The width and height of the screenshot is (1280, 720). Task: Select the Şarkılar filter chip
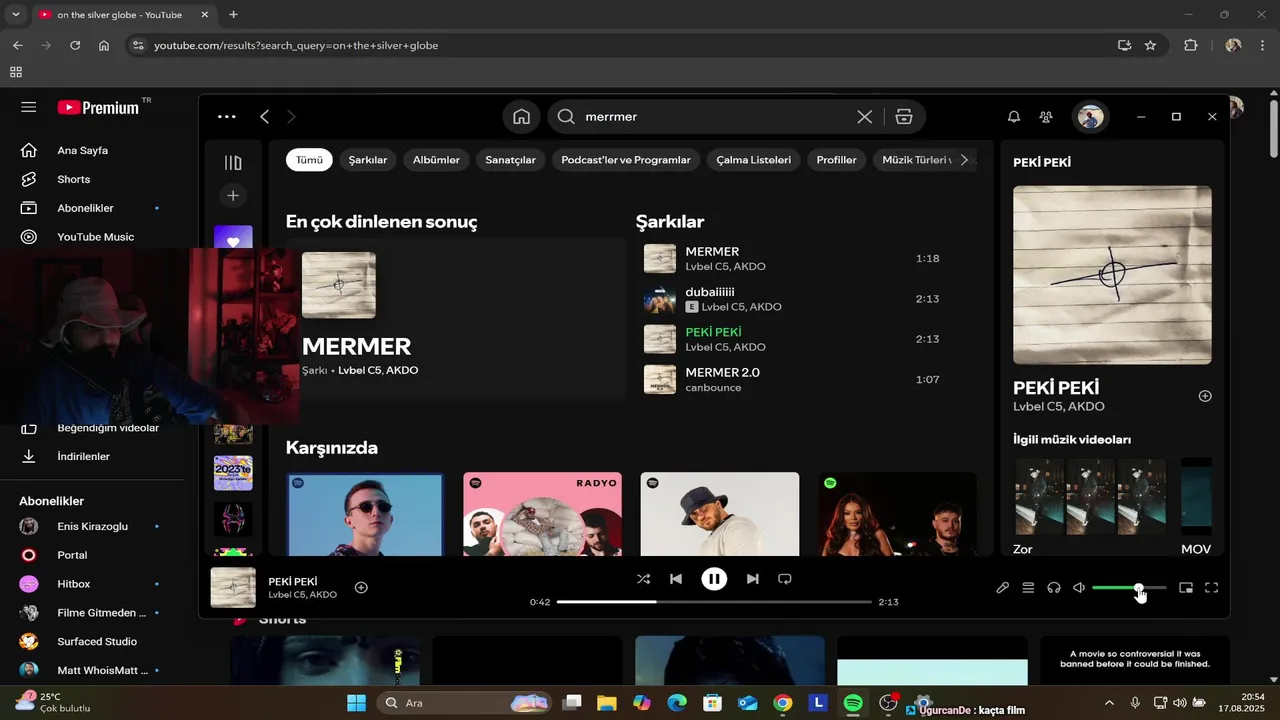click(x=368, y=160)
